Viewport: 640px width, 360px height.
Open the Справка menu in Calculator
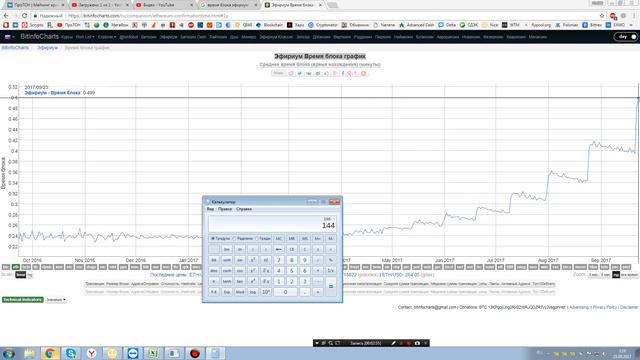pyautogui.click(x=244, y=209)
